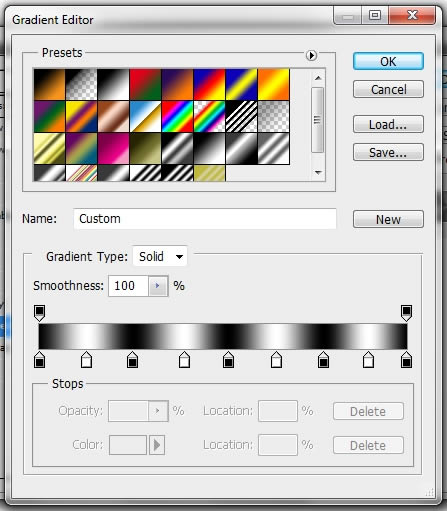Viewport: 447px width, 511px height.
Task: Click the gradient Name text field
Action: pos(205,219)
